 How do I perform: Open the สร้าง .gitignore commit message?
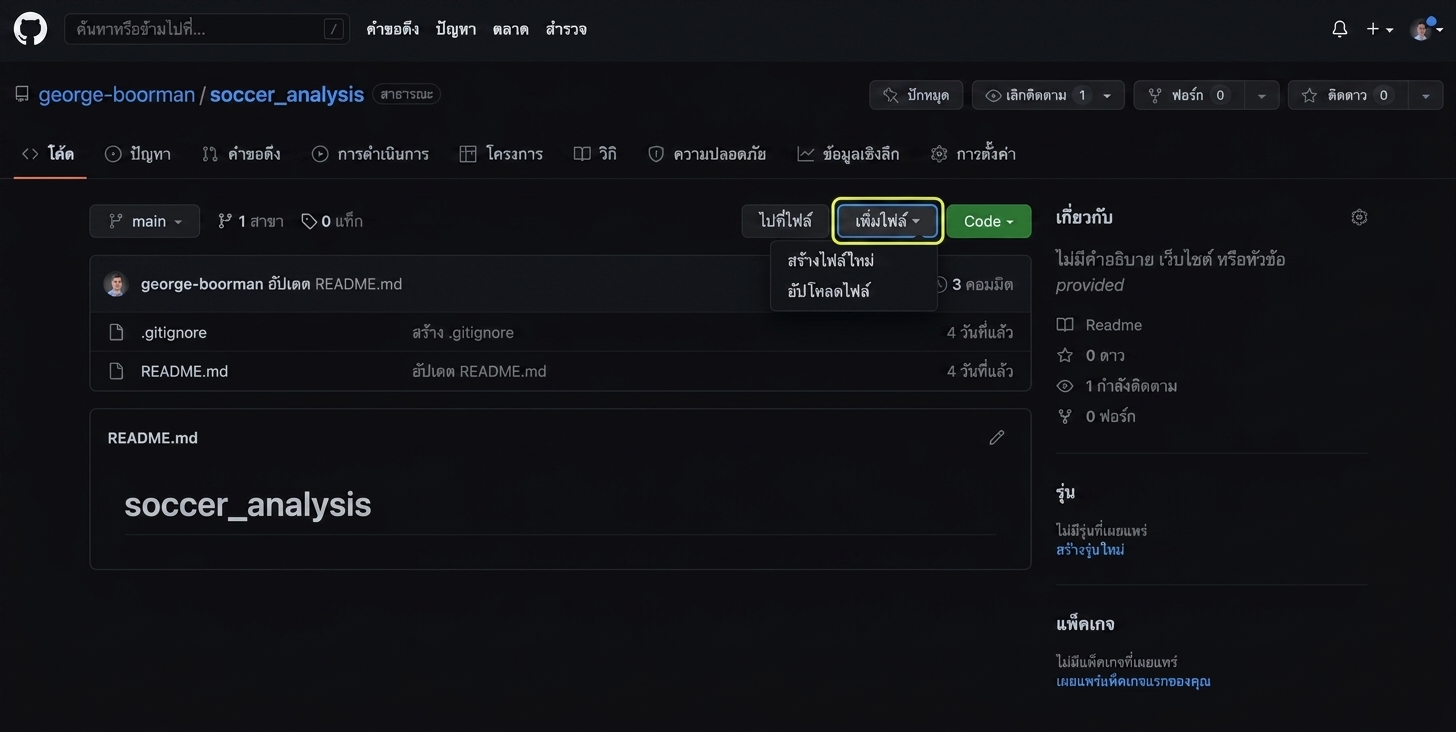point(463,332)
